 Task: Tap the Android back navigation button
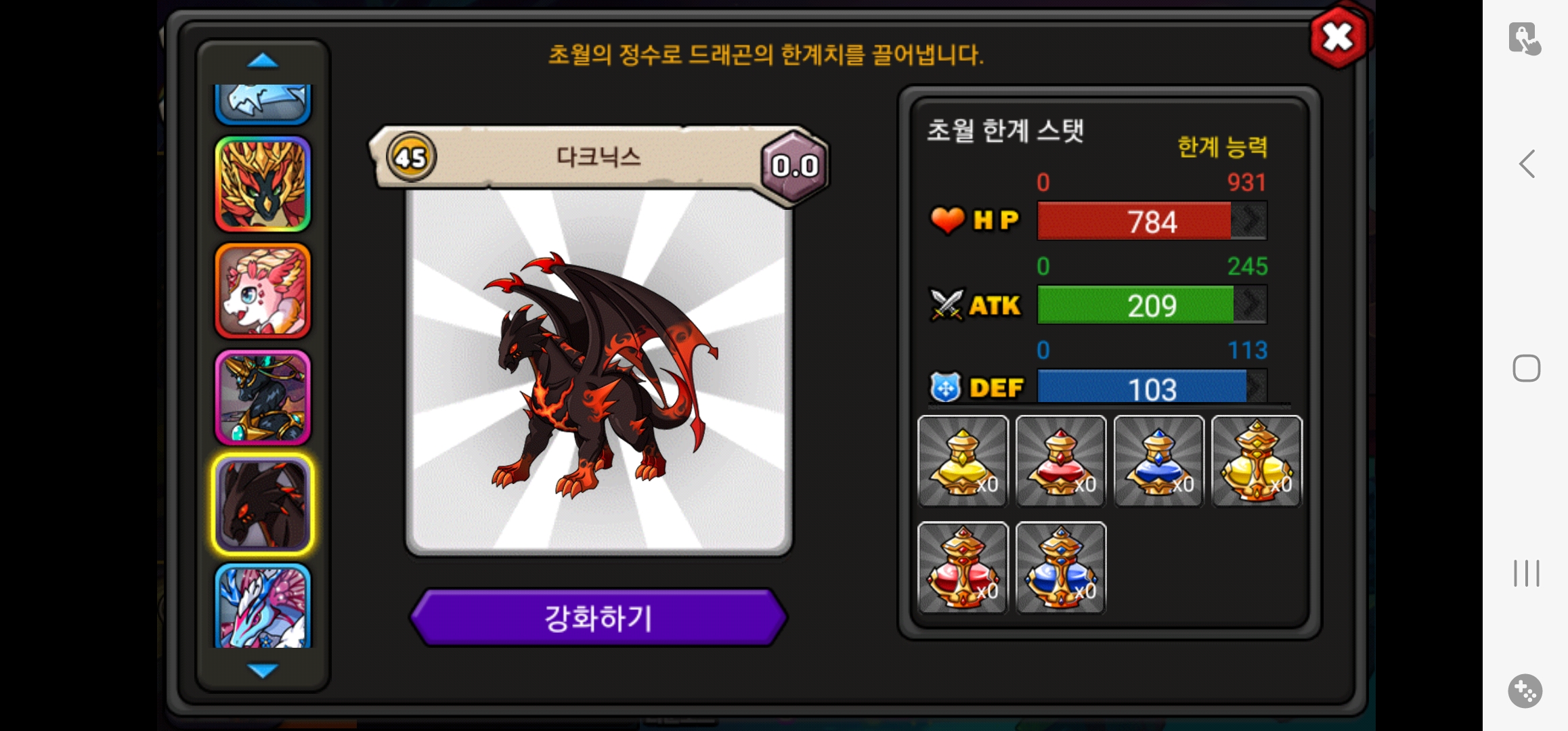1527,164
